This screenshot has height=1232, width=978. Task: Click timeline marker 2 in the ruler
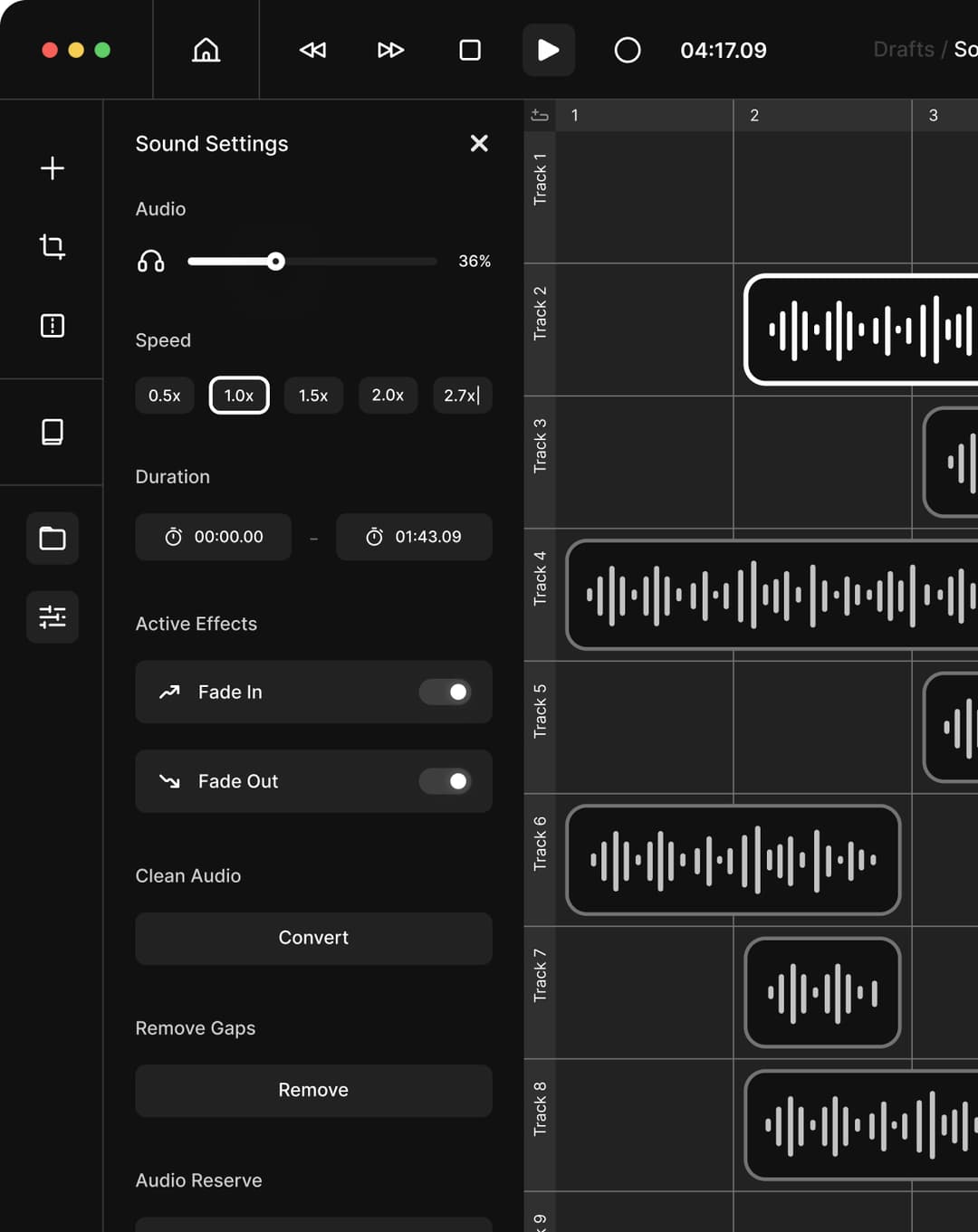click(x=754, y=115)
